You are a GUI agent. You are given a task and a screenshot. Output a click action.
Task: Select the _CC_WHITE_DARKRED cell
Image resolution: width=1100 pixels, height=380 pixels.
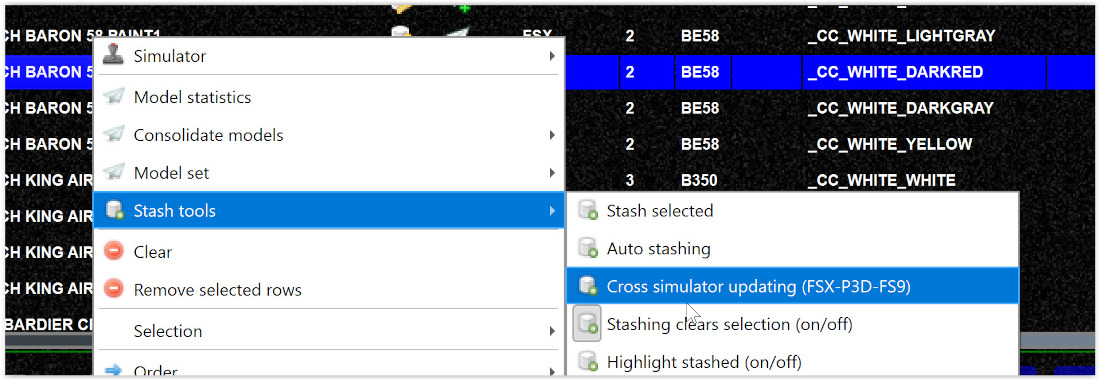click(895, 72)
